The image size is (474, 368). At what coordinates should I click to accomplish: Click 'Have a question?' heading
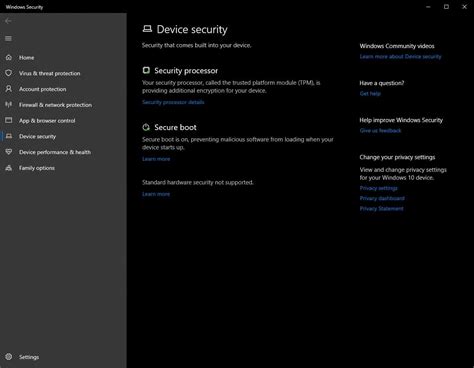coord(382,83)
